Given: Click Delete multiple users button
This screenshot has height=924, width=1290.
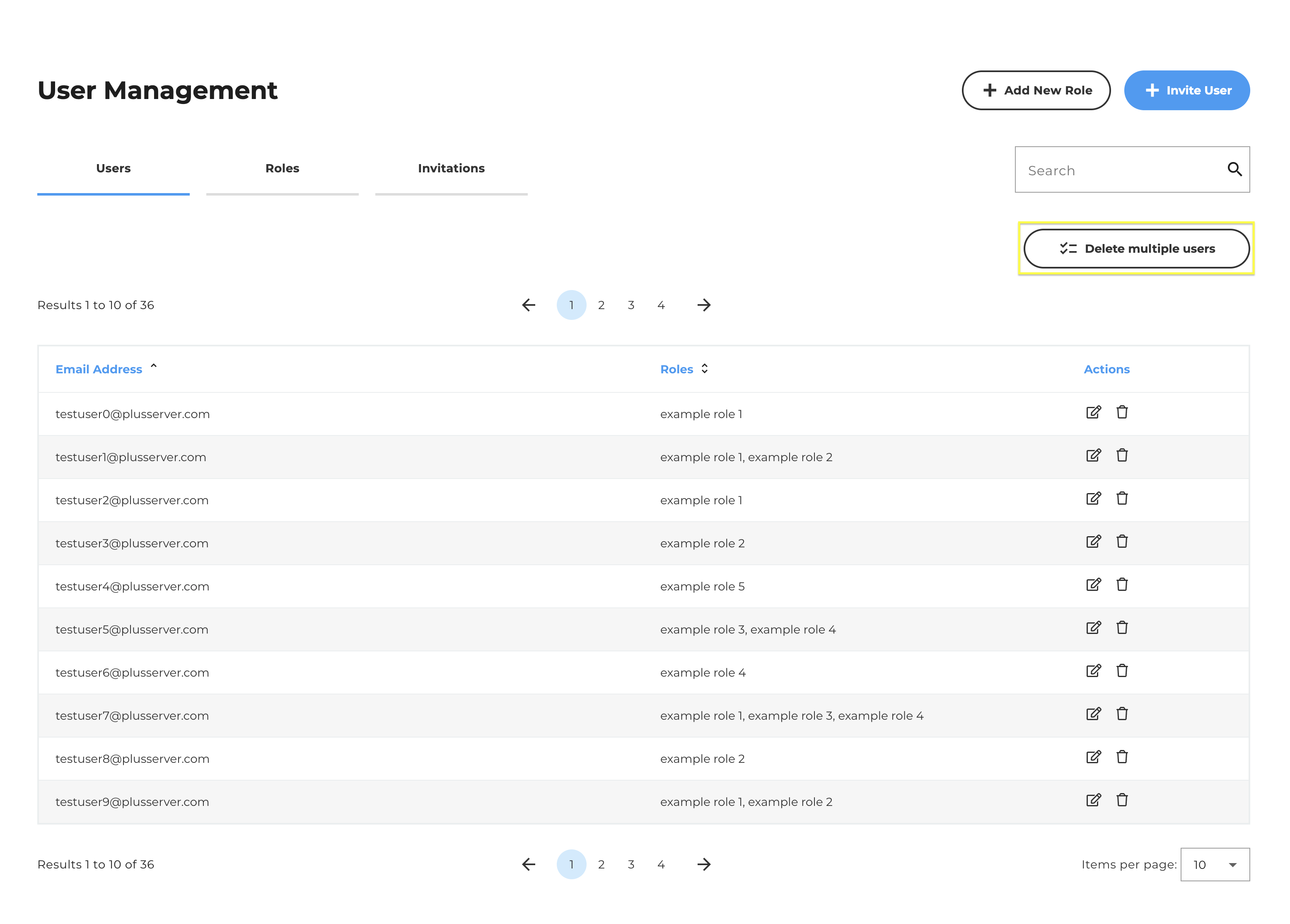Looking at the screenshot, I should [x=1136, y=249].
